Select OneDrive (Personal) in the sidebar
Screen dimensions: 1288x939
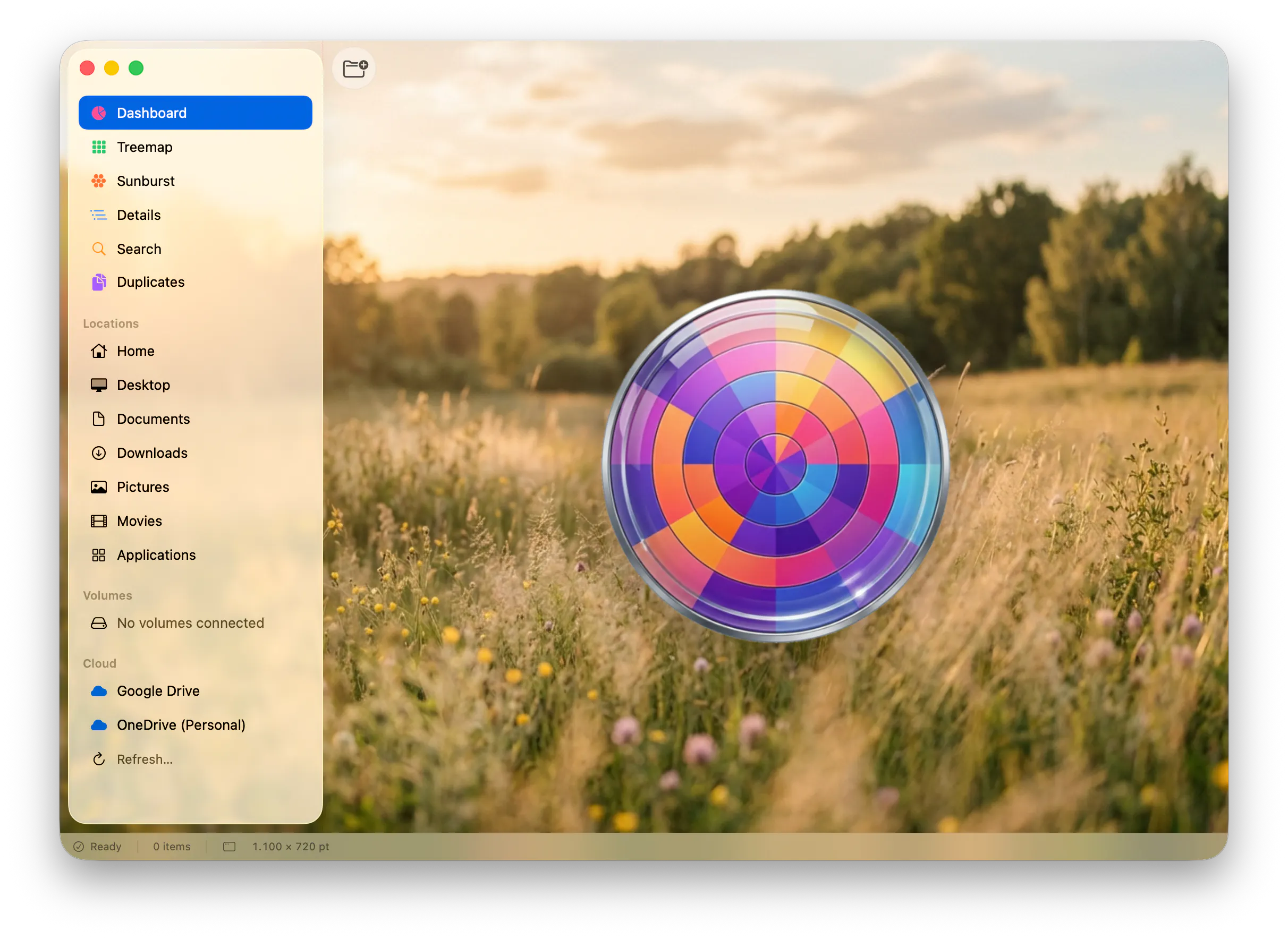tap(196, 726)
